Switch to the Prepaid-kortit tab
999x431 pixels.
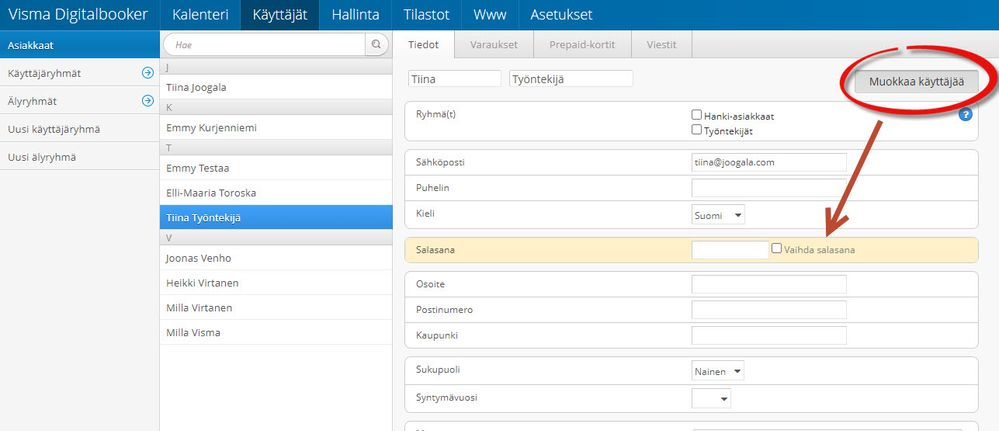pos(583,45)
